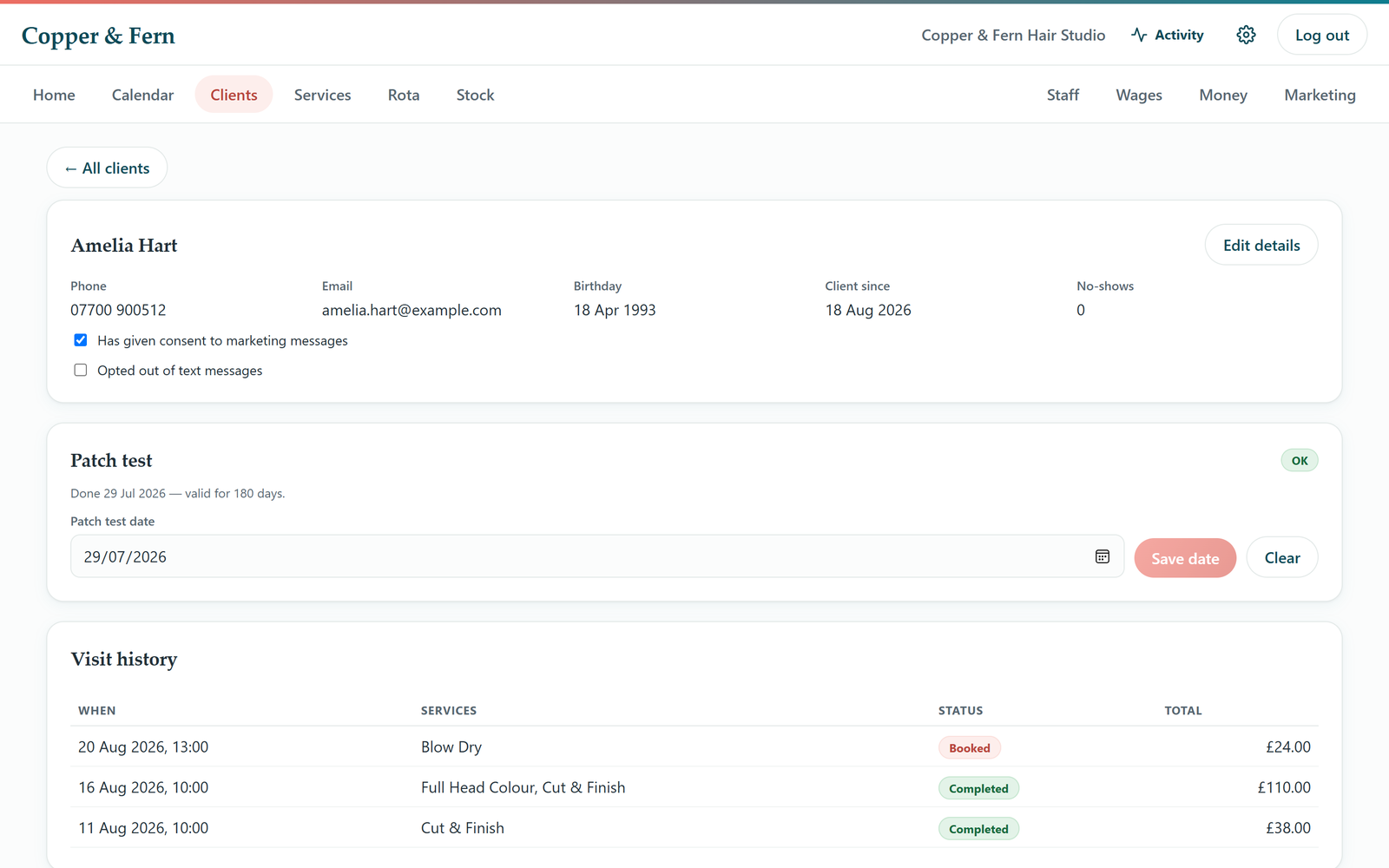This screenshot has width=1389, height=868.
Task: Open the Services tab
Action: 322,95
